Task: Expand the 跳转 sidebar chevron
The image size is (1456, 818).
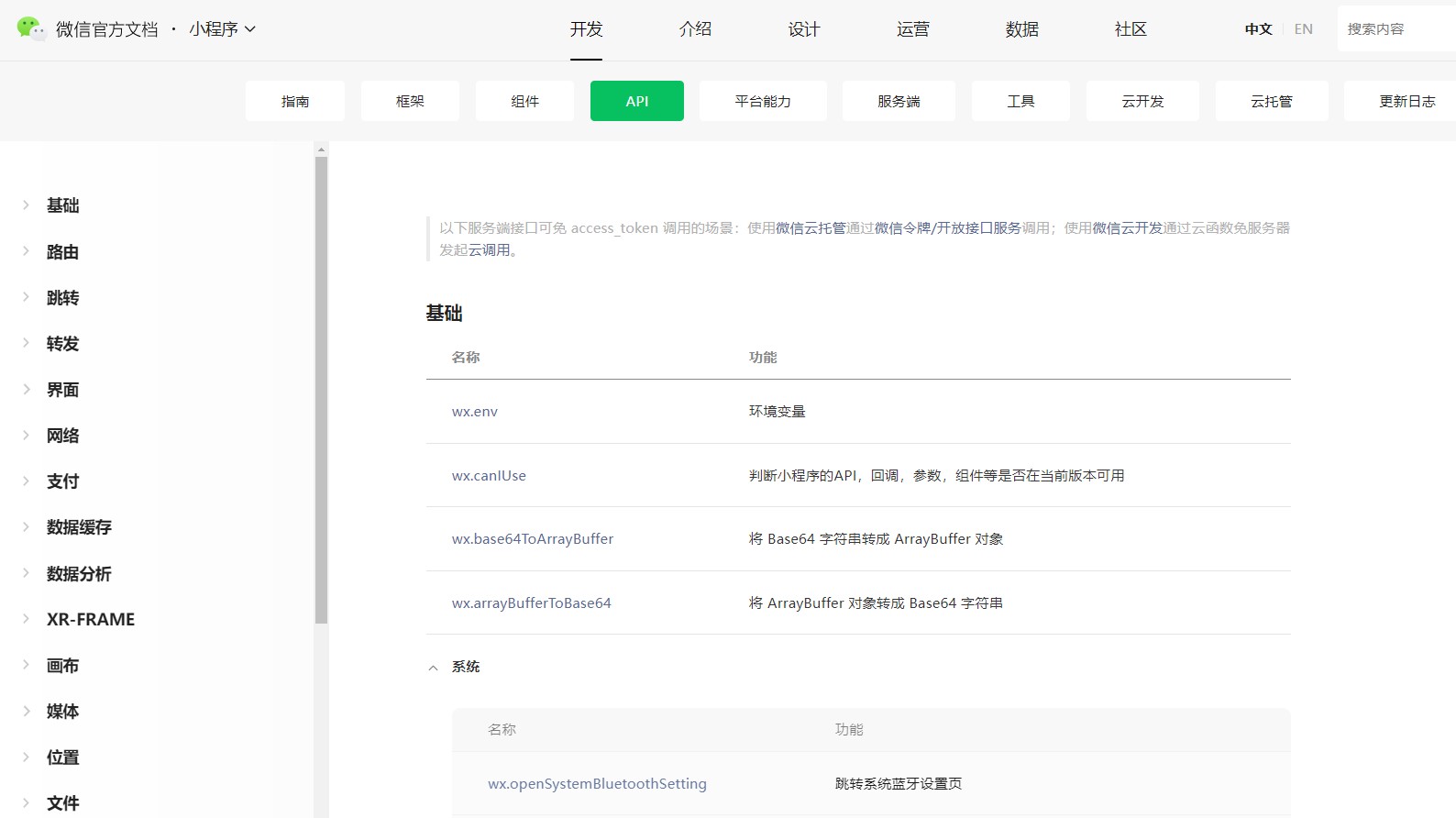Action: pyautogui.click(x=26, y=297)
